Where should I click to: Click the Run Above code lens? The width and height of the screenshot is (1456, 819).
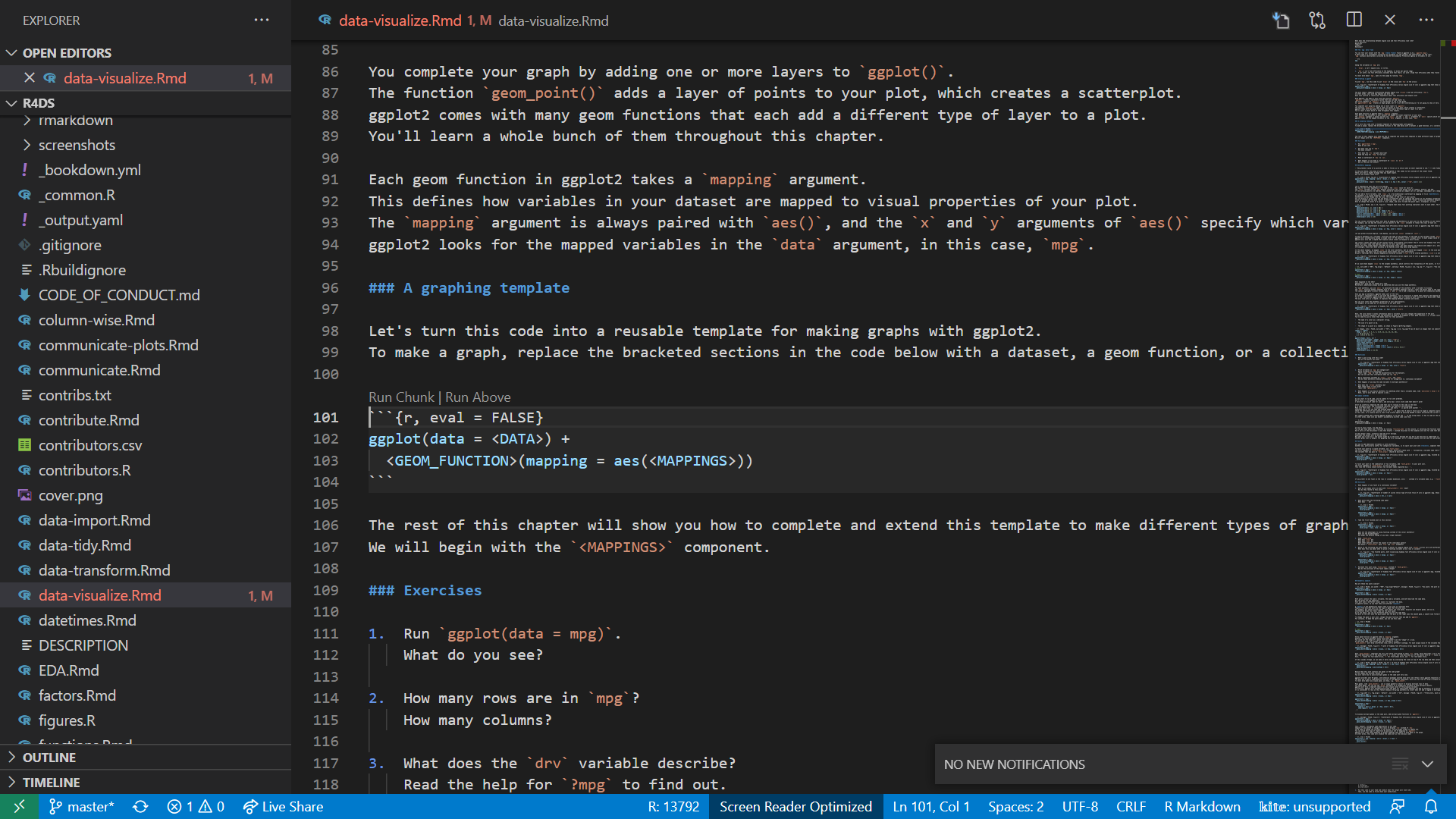click(x=478, y=397)
